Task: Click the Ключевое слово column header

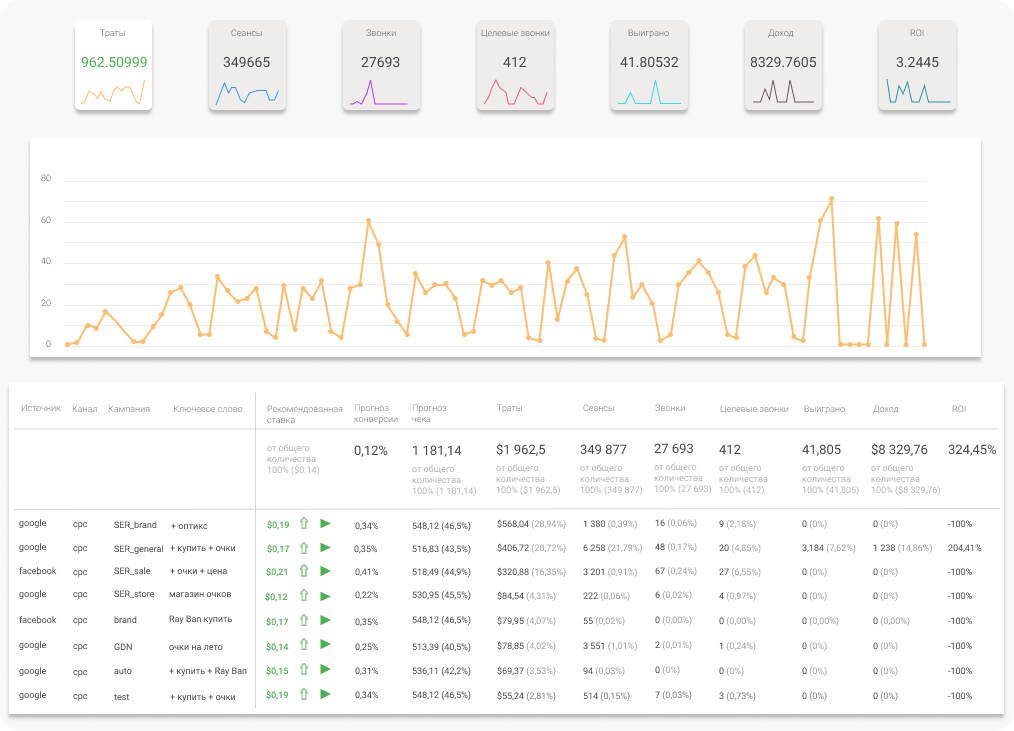Action: pyautogui.click(x=207, y=408)
